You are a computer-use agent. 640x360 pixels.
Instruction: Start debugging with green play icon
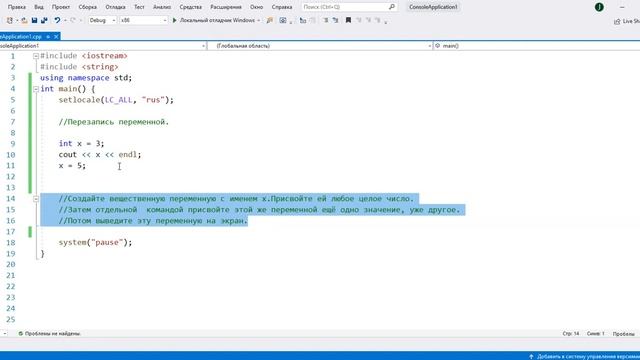pos(174,20)
